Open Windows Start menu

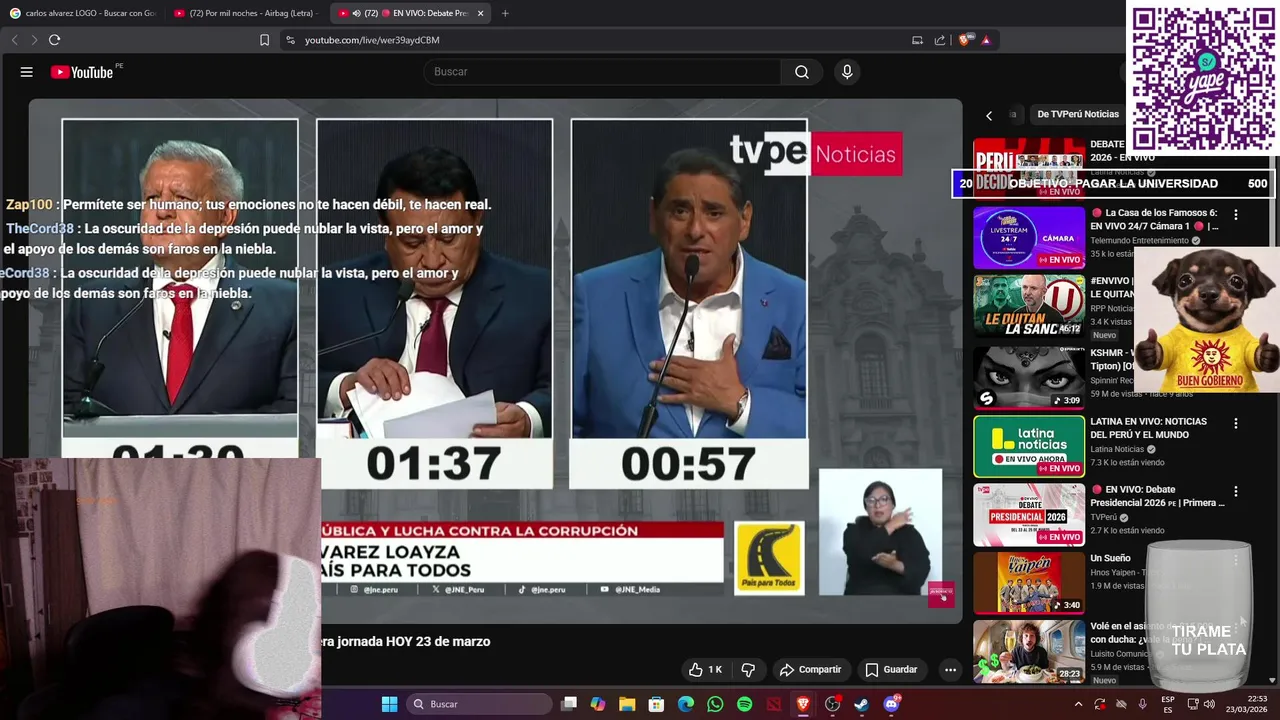[x=389, y=704]
